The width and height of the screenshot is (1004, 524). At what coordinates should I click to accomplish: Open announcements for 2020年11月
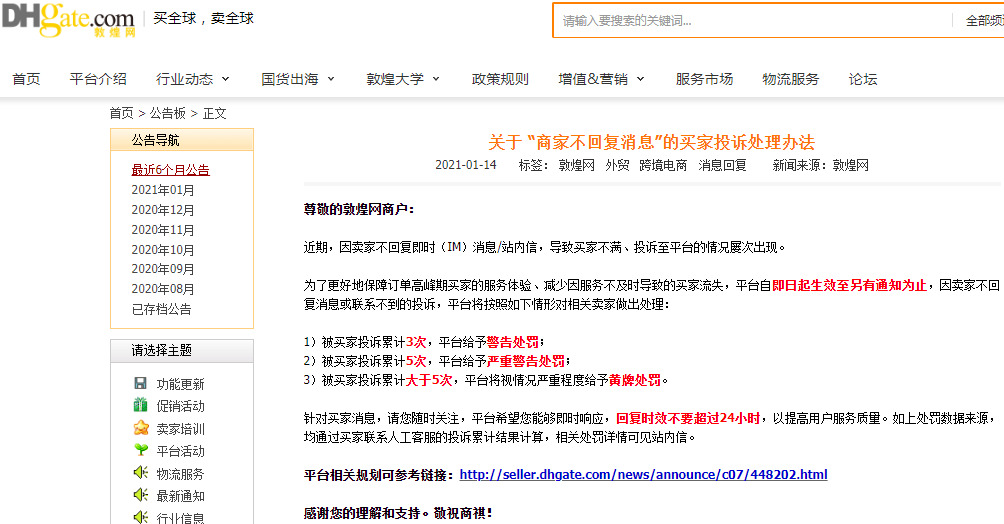(x=163, y=229)
